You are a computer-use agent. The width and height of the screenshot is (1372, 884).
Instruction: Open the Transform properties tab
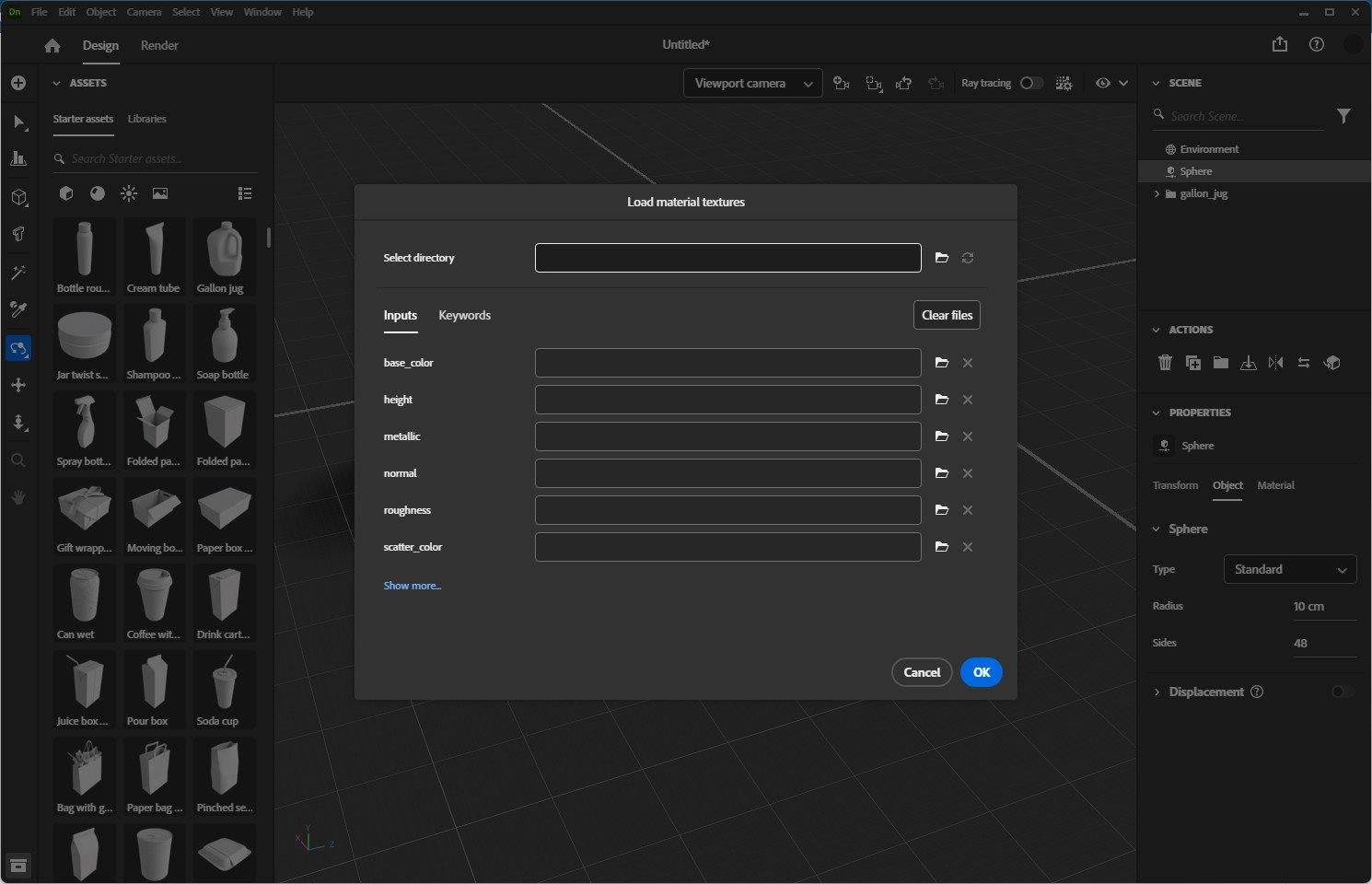pyautogui.click(x=1175, y=485)
